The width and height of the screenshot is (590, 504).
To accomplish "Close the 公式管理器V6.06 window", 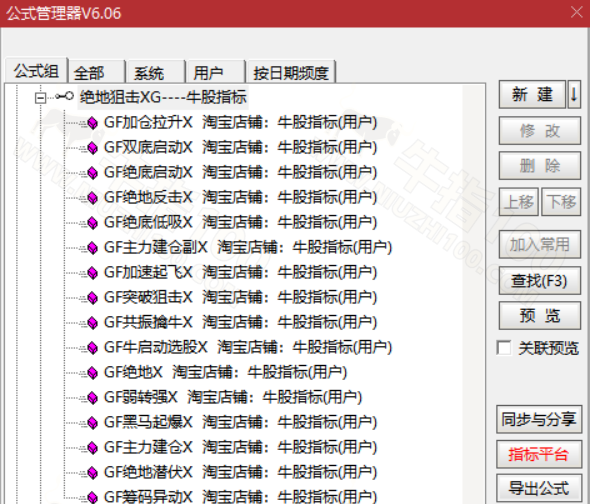I will (x=576, y=12).
